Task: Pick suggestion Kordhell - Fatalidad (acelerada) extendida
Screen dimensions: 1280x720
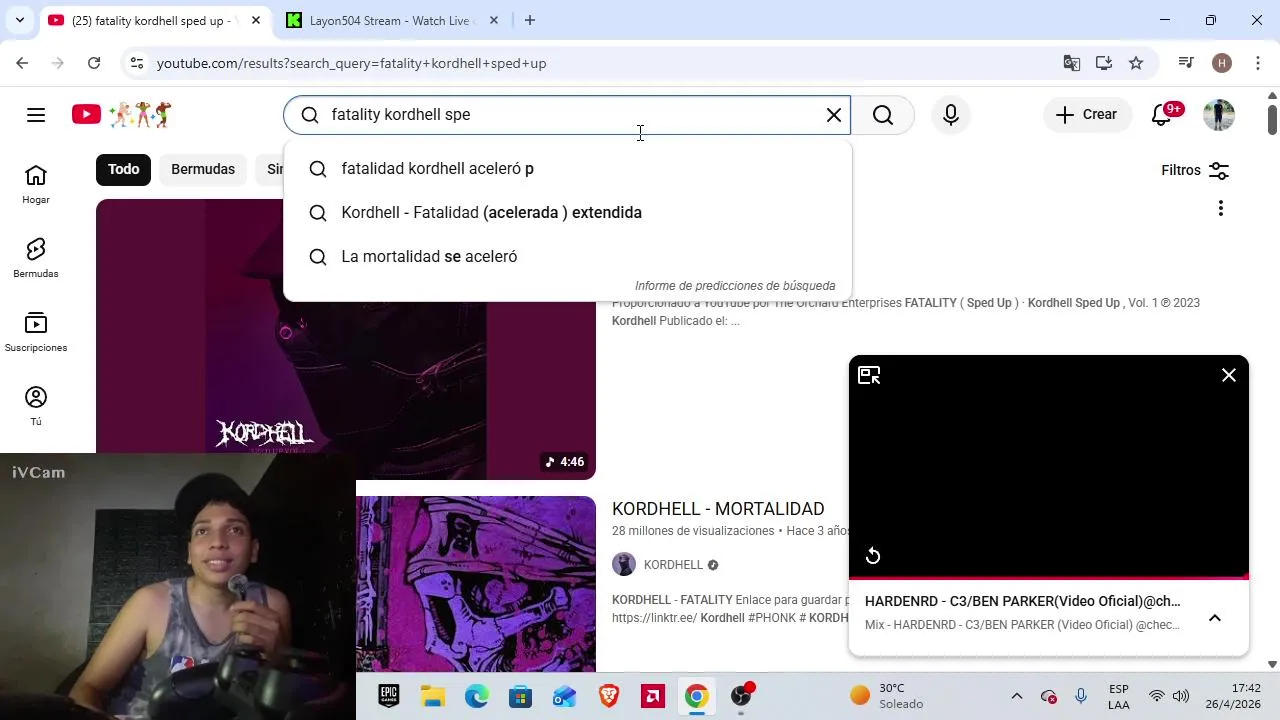Action: [568, 213]
